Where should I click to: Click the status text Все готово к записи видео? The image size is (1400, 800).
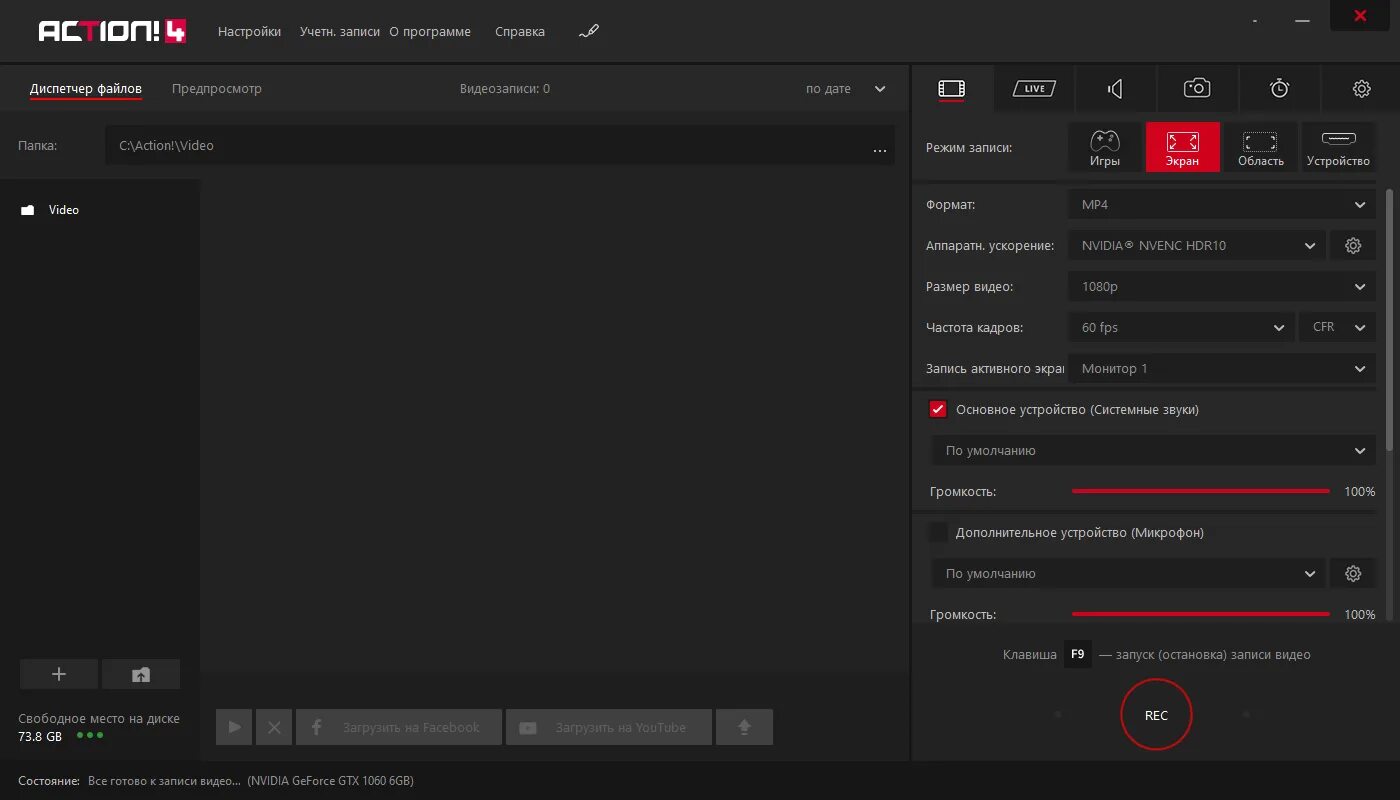pyautogui.click(x=164, y=781)
